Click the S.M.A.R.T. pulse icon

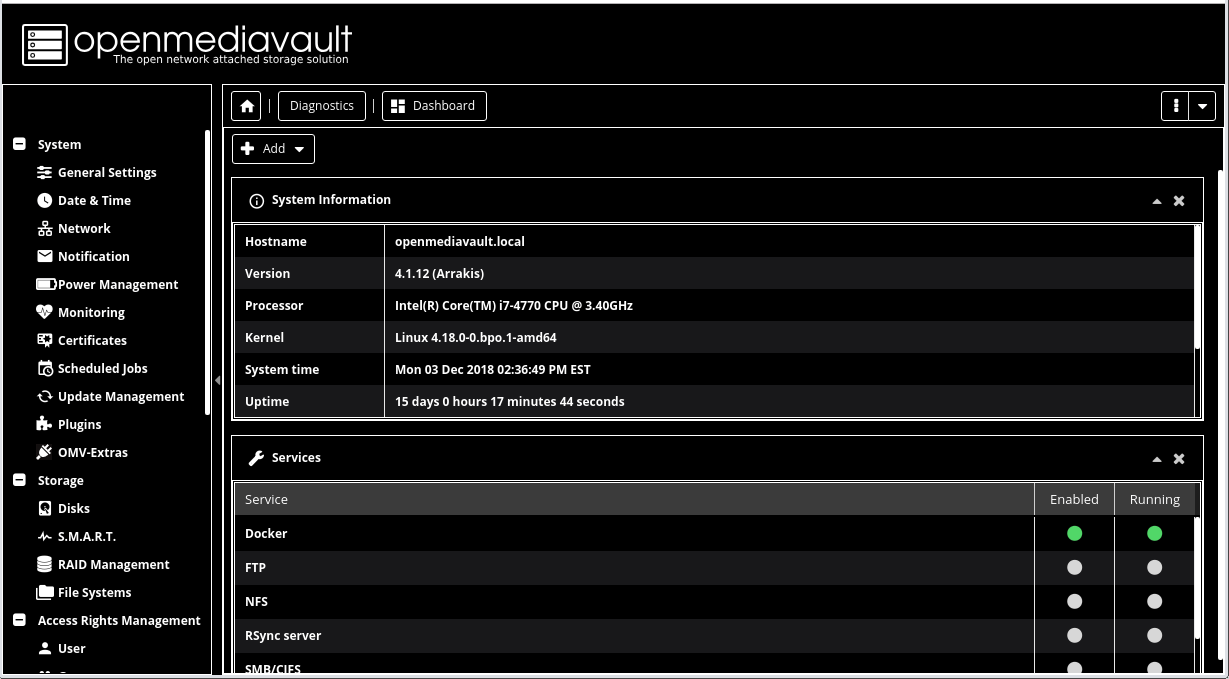44,536
